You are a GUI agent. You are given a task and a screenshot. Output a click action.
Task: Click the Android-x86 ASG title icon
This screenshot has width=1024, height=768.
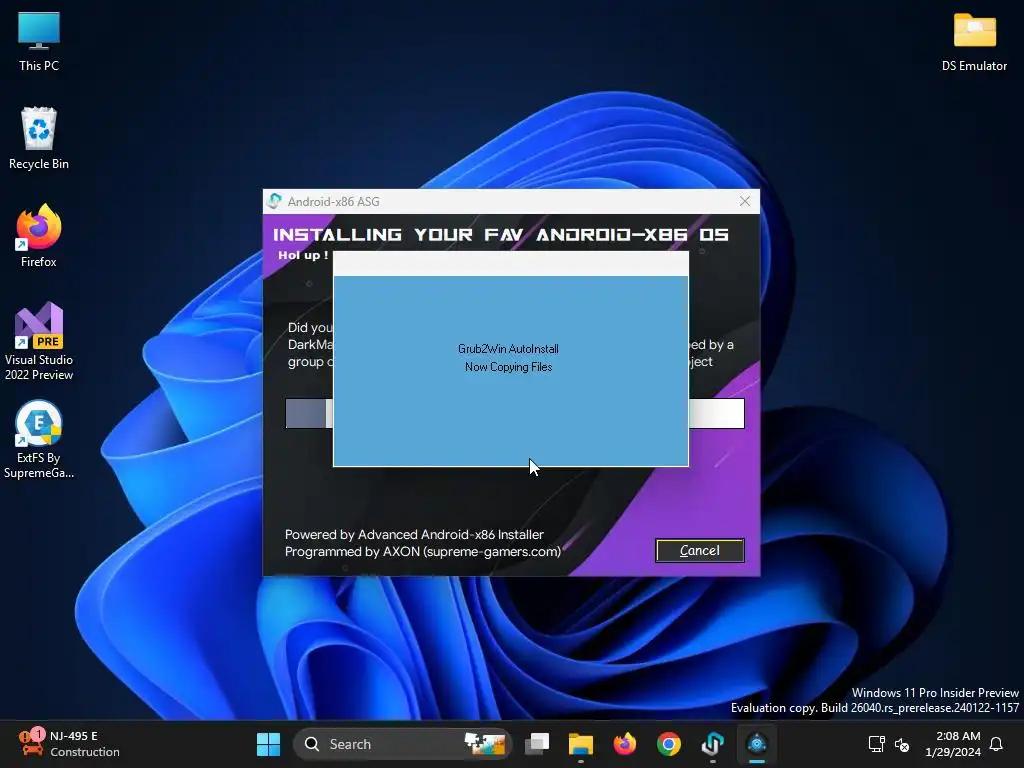(x=275, y=201)
